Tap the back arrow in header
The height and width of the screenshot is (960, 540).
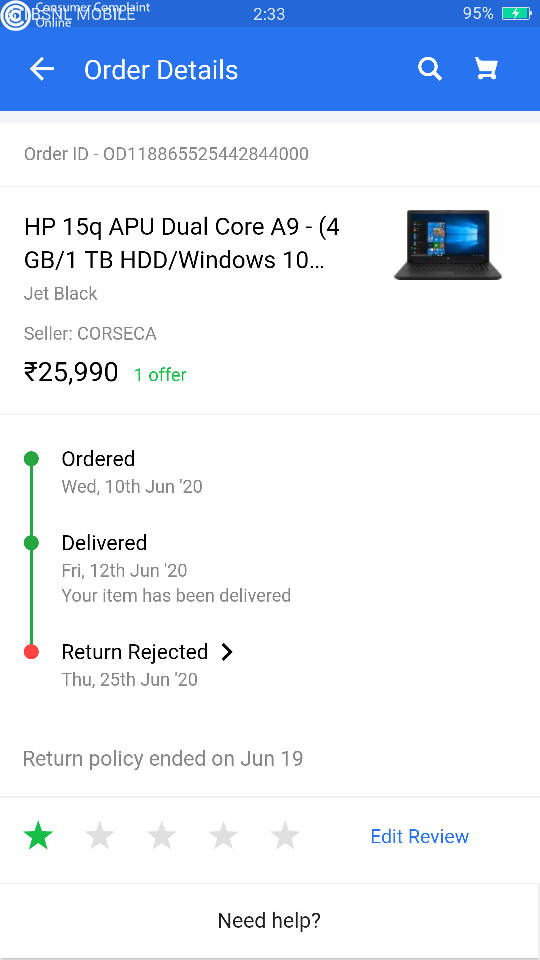click(42, 70)
